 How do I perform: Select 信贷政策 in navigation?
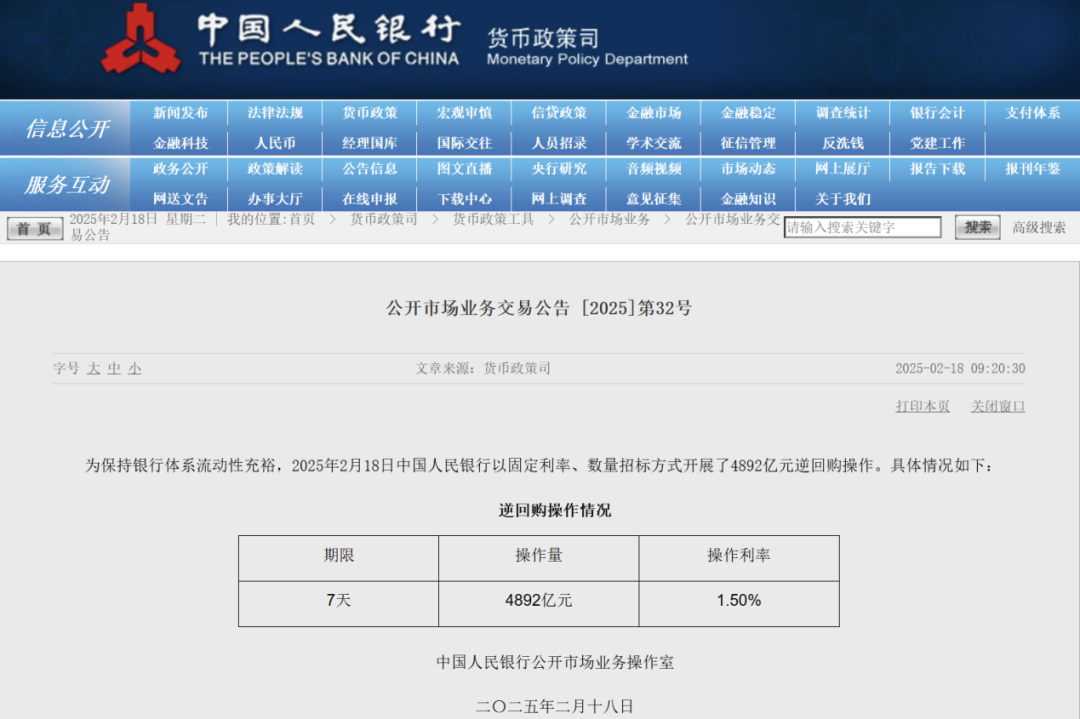(x=559, y=113)
